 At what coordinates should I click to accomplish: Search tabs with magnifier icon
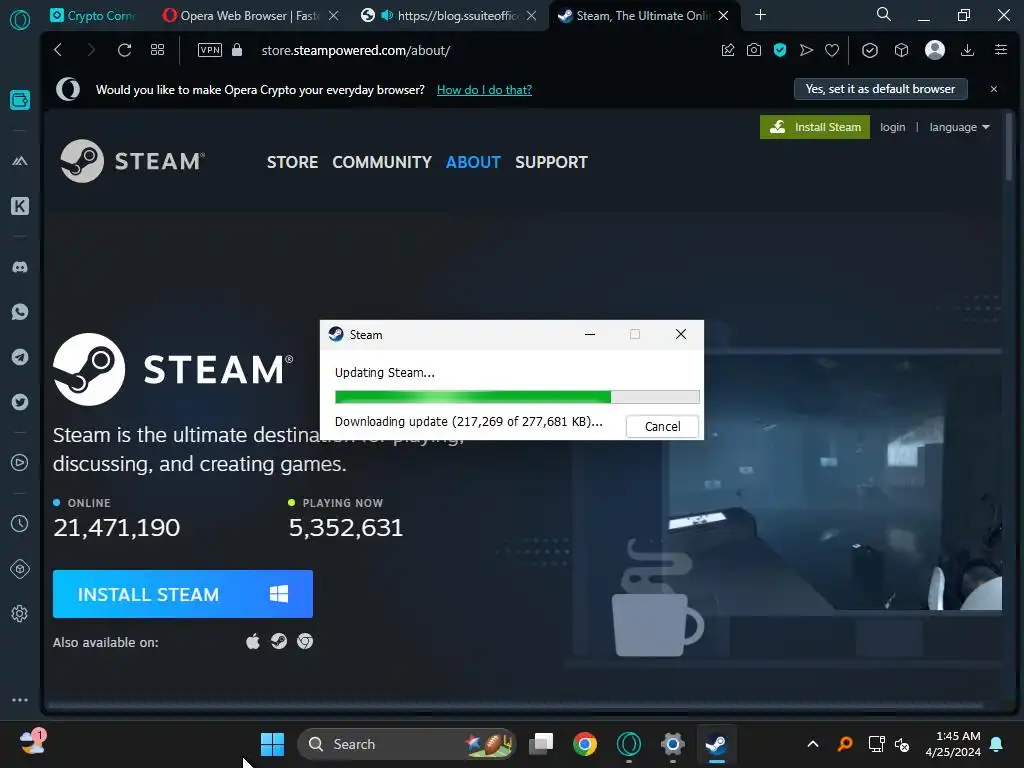point(884,14)
